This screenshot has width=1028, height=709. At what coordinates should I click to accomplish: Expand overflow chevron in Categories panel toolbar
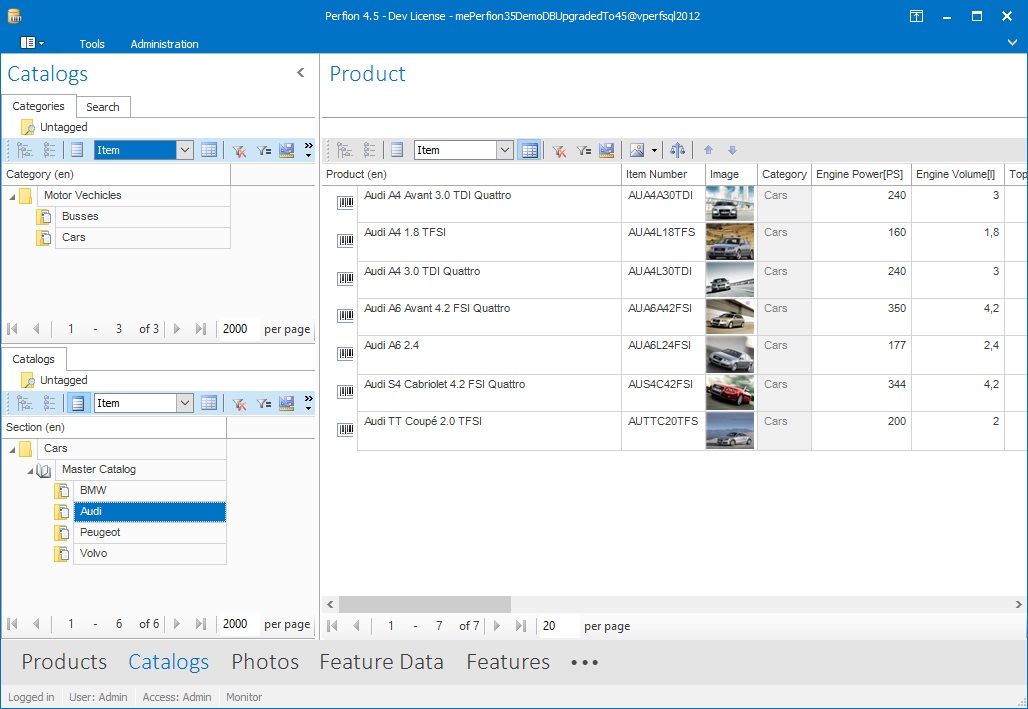[x=308, y=150]
